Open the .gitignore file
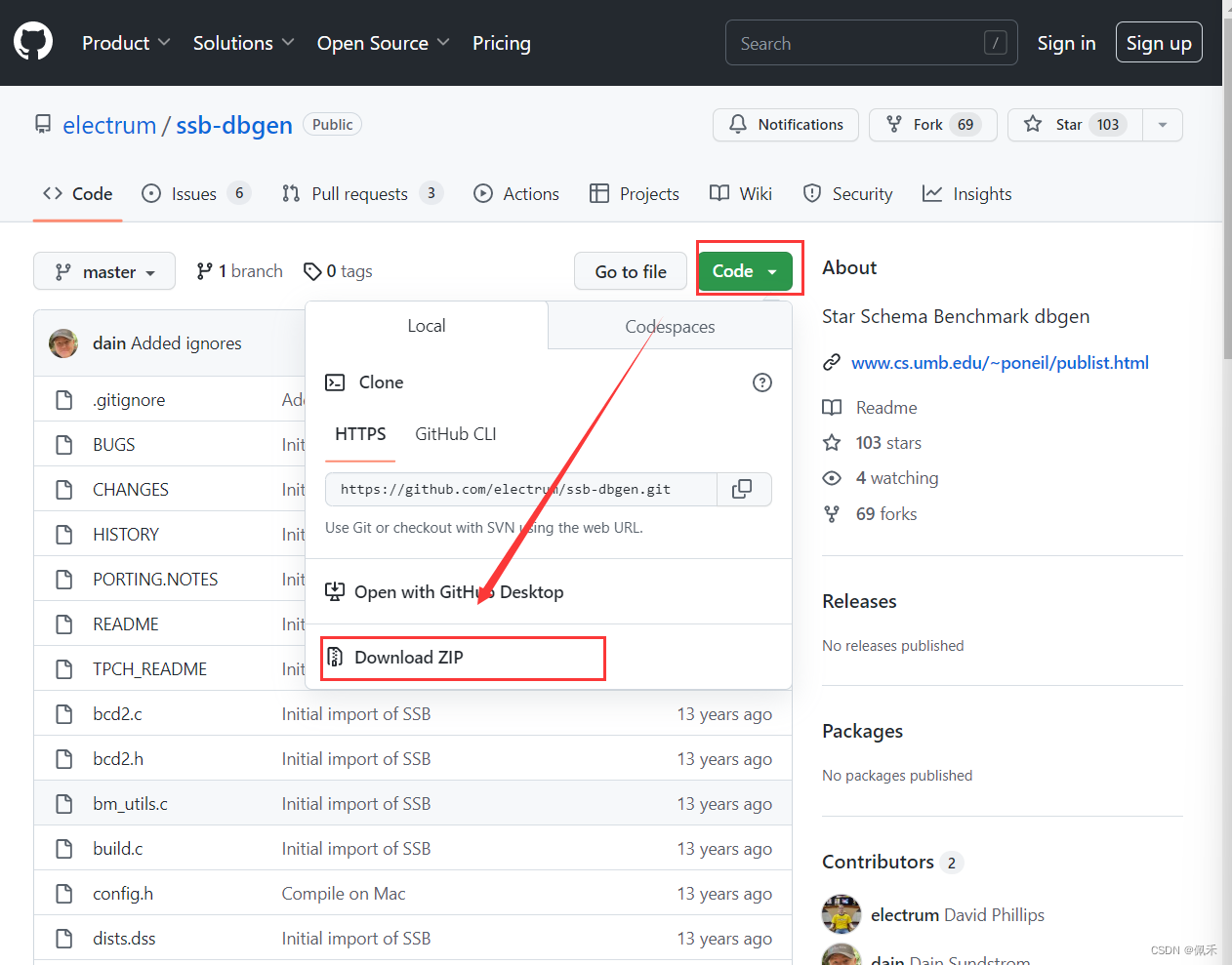1232x965 pixels. (129, 400)
